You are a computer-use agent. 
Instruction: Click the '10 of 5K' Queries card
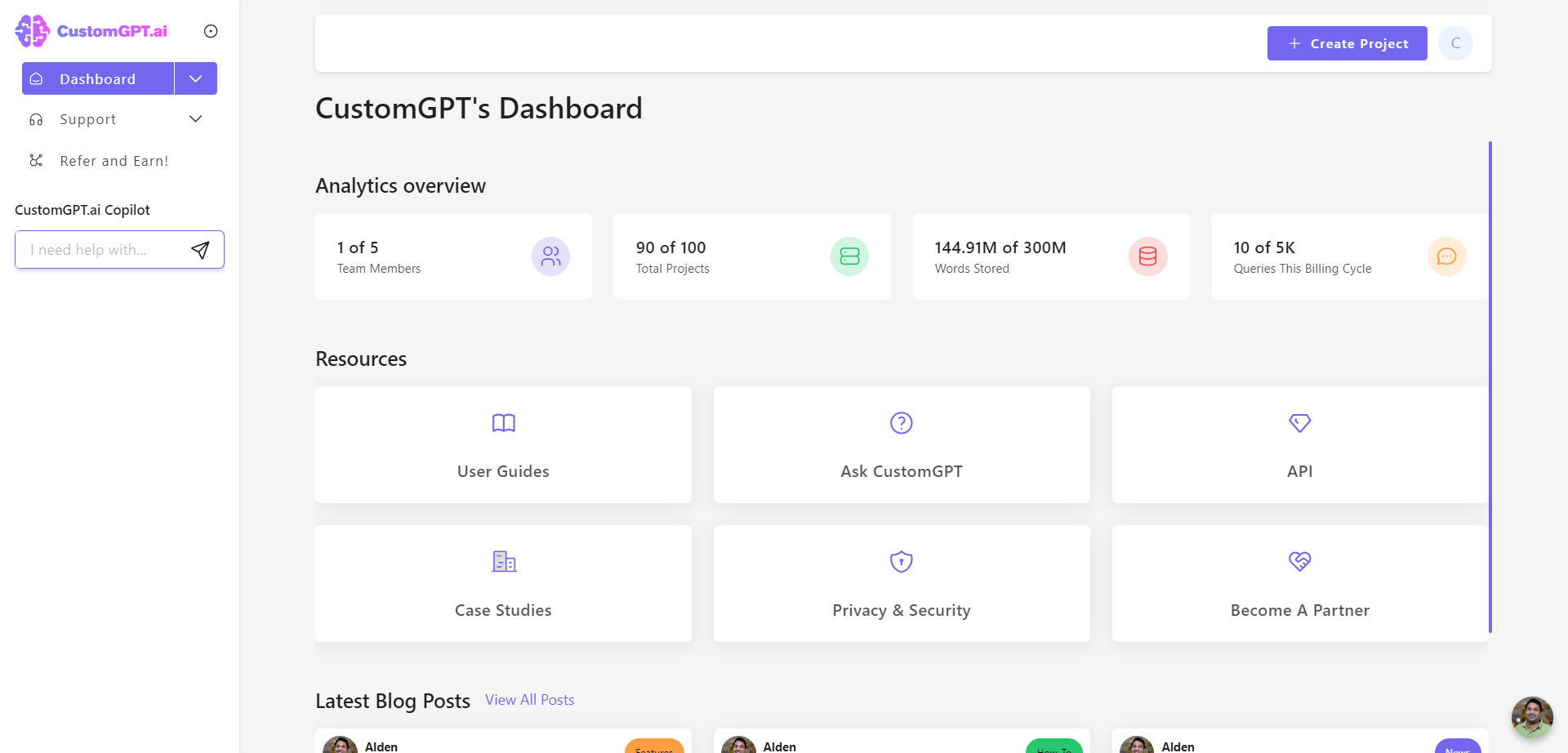pos(1350,256)
